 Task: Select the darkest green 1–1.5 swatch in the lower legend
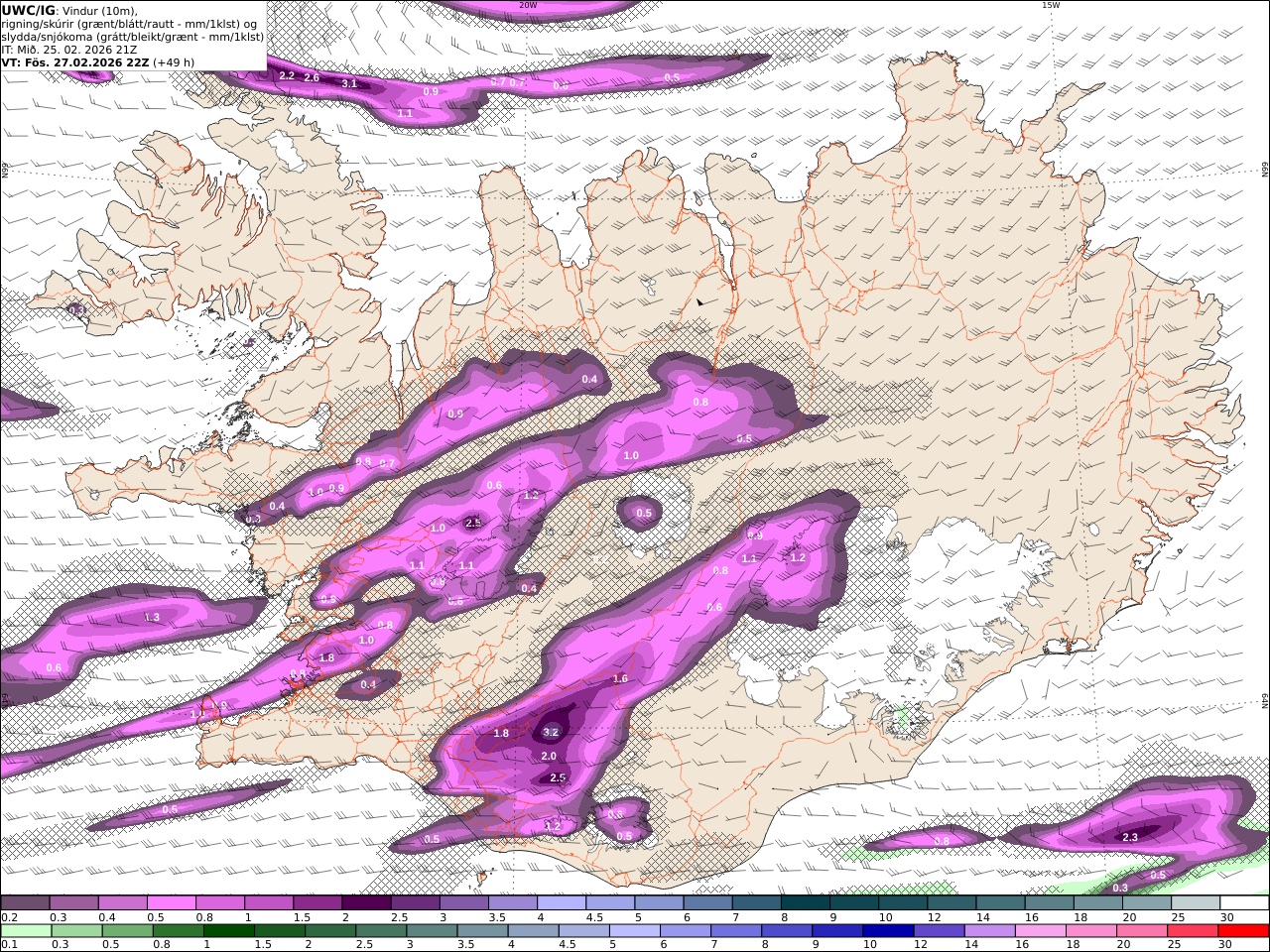(x=229, y=931)
